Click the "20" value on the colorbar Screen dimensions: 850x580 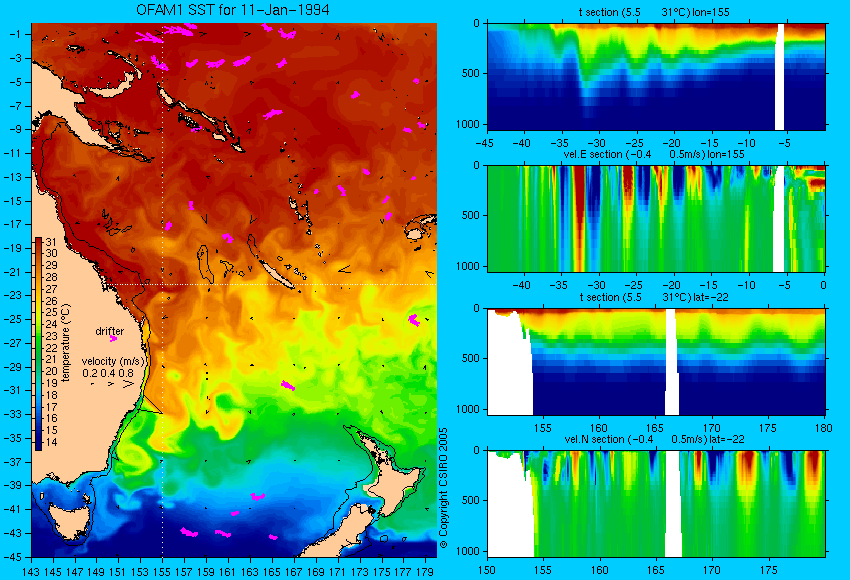(51, 371)
